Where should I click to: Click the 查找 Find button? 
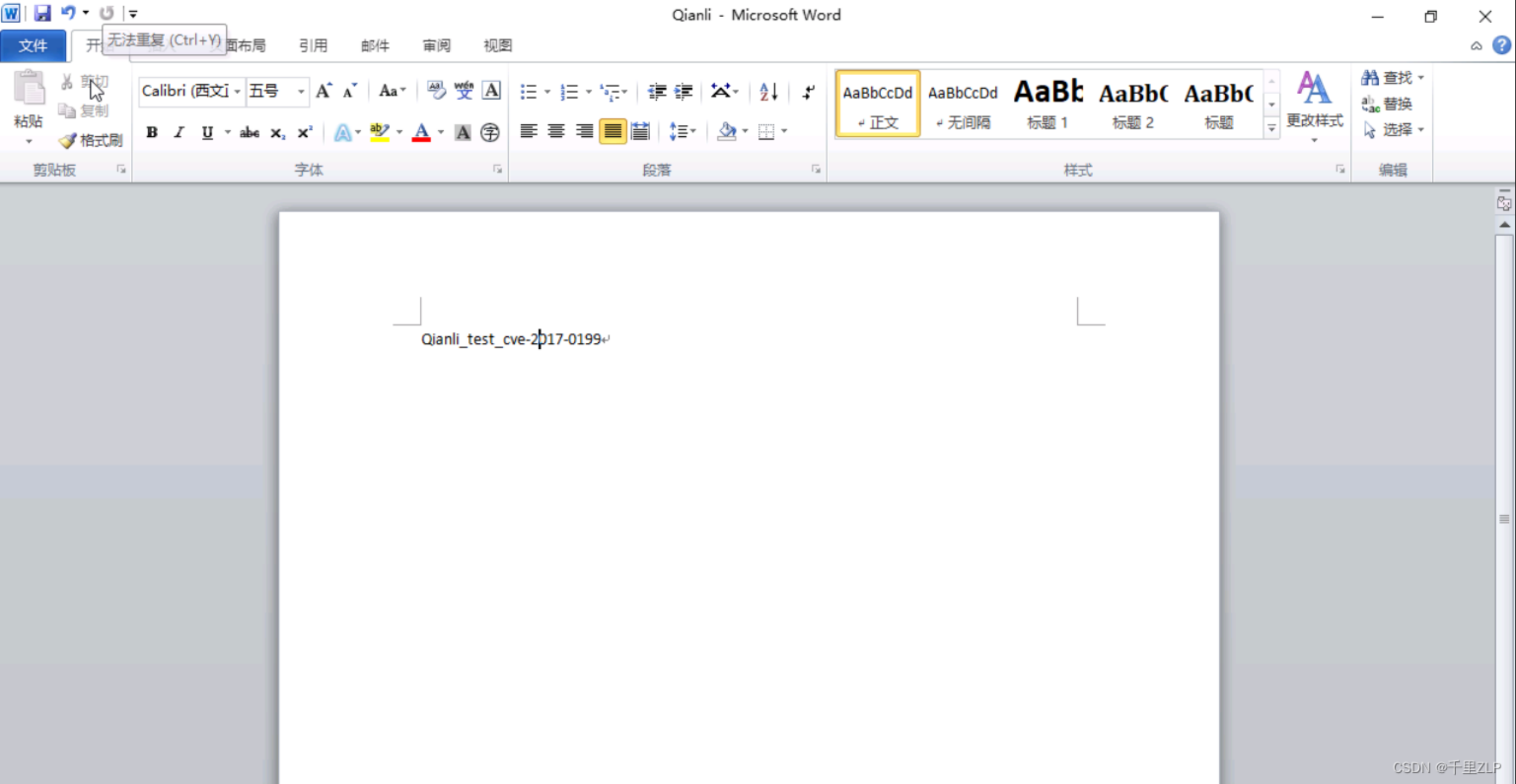click(1392, 78)
